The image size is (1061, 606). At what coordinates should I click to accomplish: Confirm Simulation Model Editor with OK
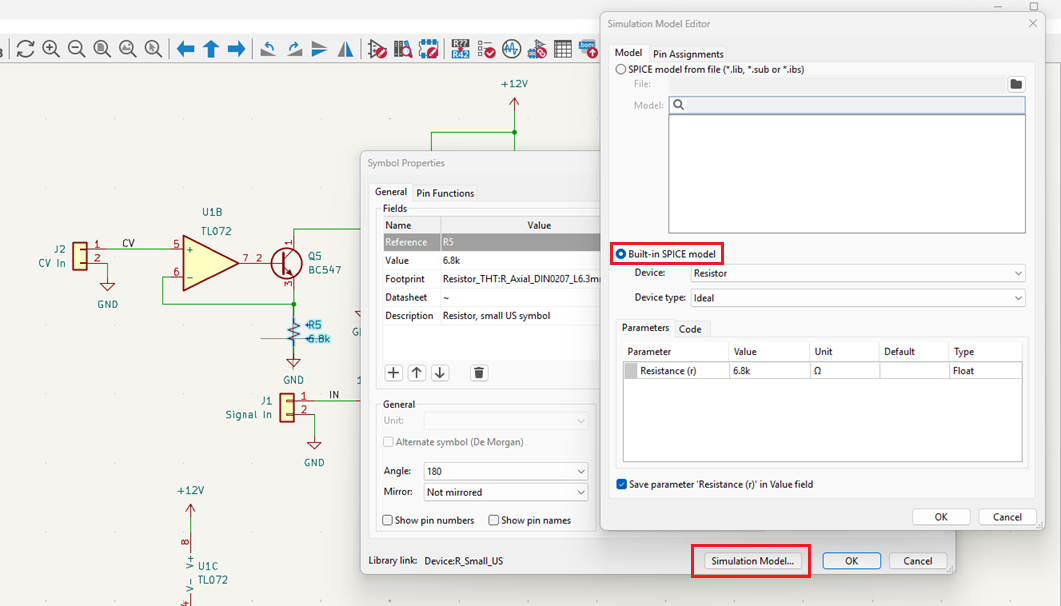point(941,517)
